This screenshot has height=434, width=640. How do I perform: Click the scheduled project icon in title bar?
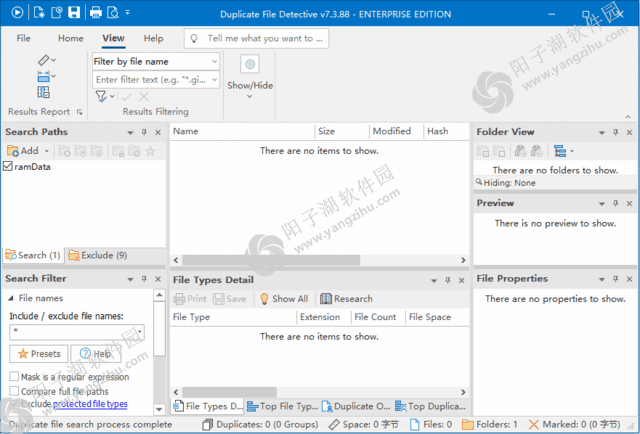[x=56, y=13]
